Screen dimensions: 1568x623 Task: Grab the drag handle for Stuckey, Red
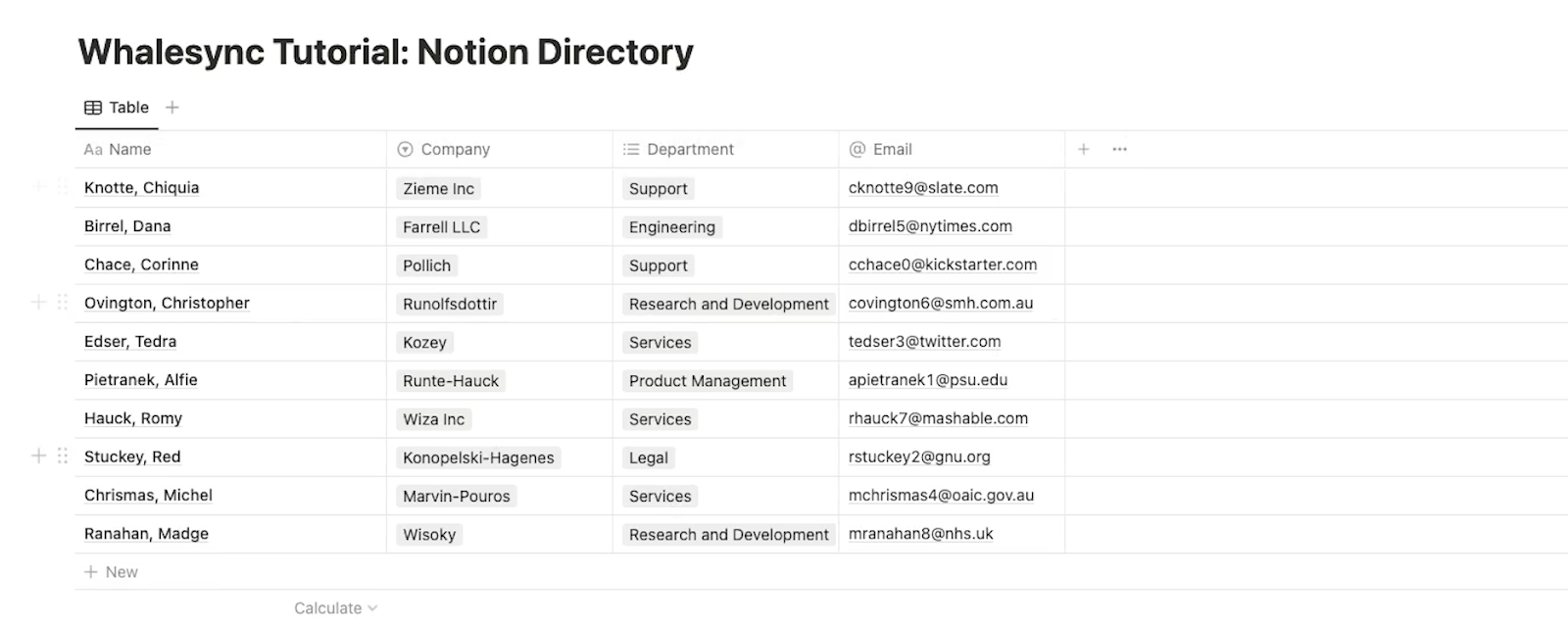(62, 456)
